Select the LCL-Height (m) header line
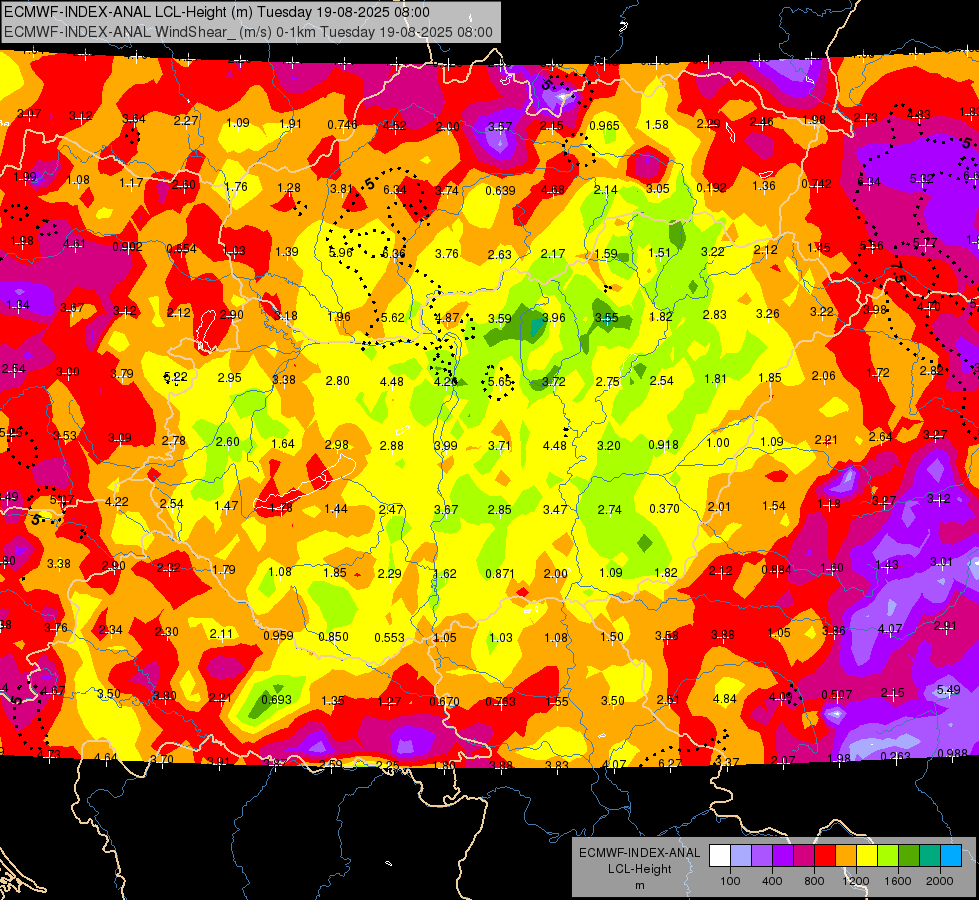Viewport: 979px width, 900px height. click(x=217, y=12)
